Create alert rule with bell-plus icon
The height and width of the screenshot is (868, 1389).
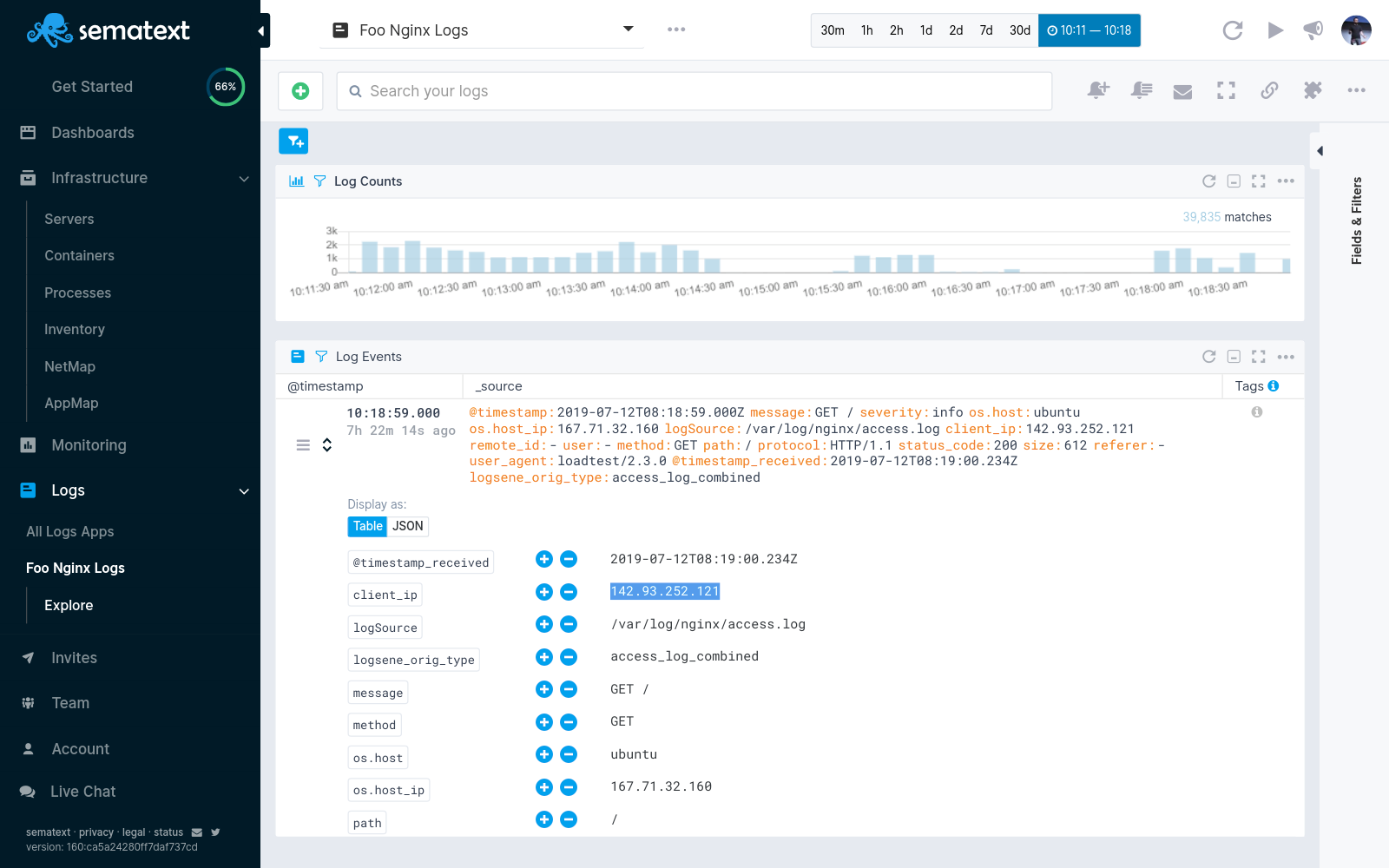click(x=1098, y=90)
